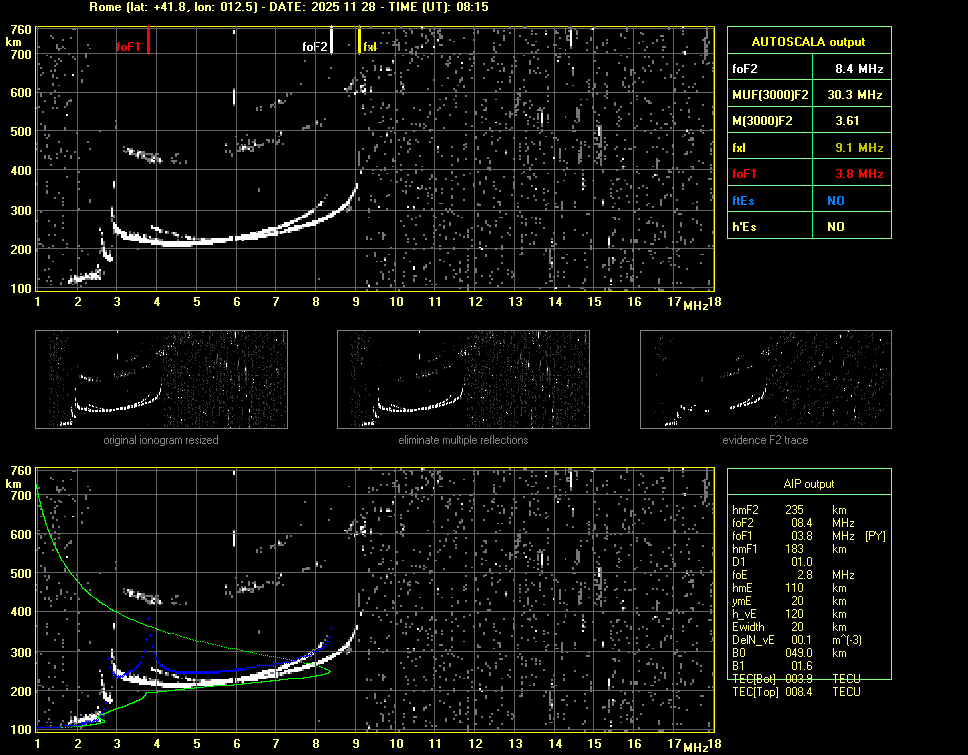Click the foF2 8.4 MHz value cell
The height and width of the screenshot is (755, 968).
(859, 68)
